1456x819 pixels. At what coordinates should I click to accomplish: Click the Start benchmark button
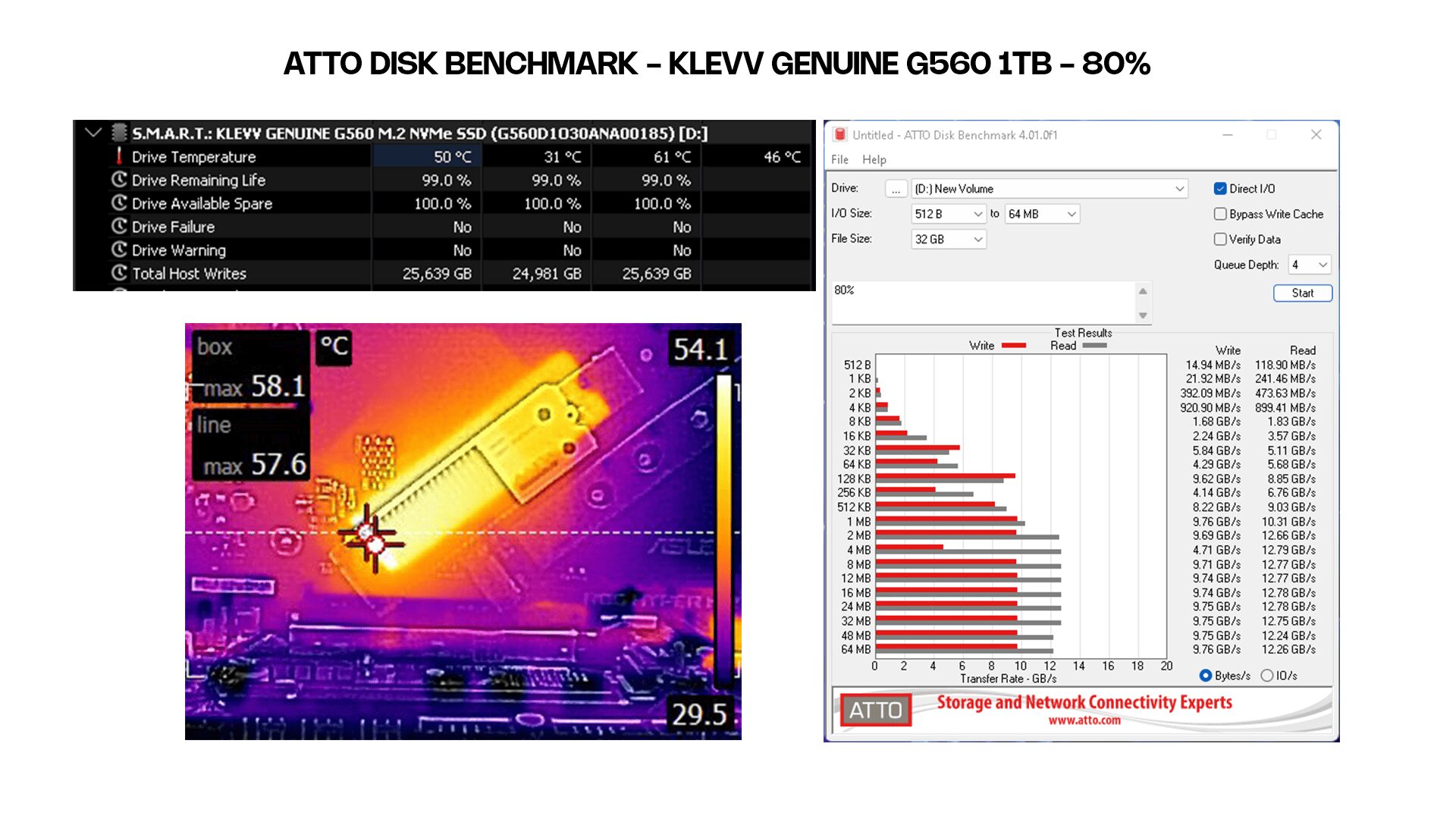tap(1302, 293)
